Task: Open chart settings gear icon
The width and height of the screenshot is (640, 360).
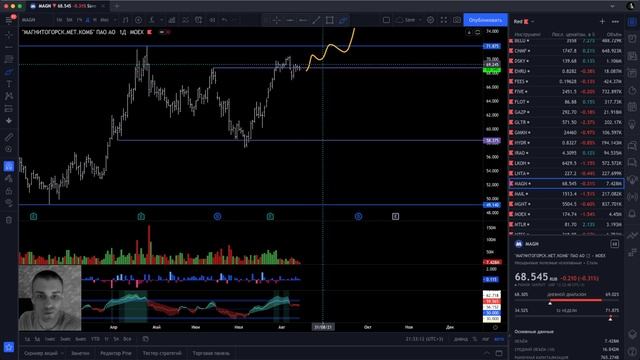Action: (x=430, y=20)
